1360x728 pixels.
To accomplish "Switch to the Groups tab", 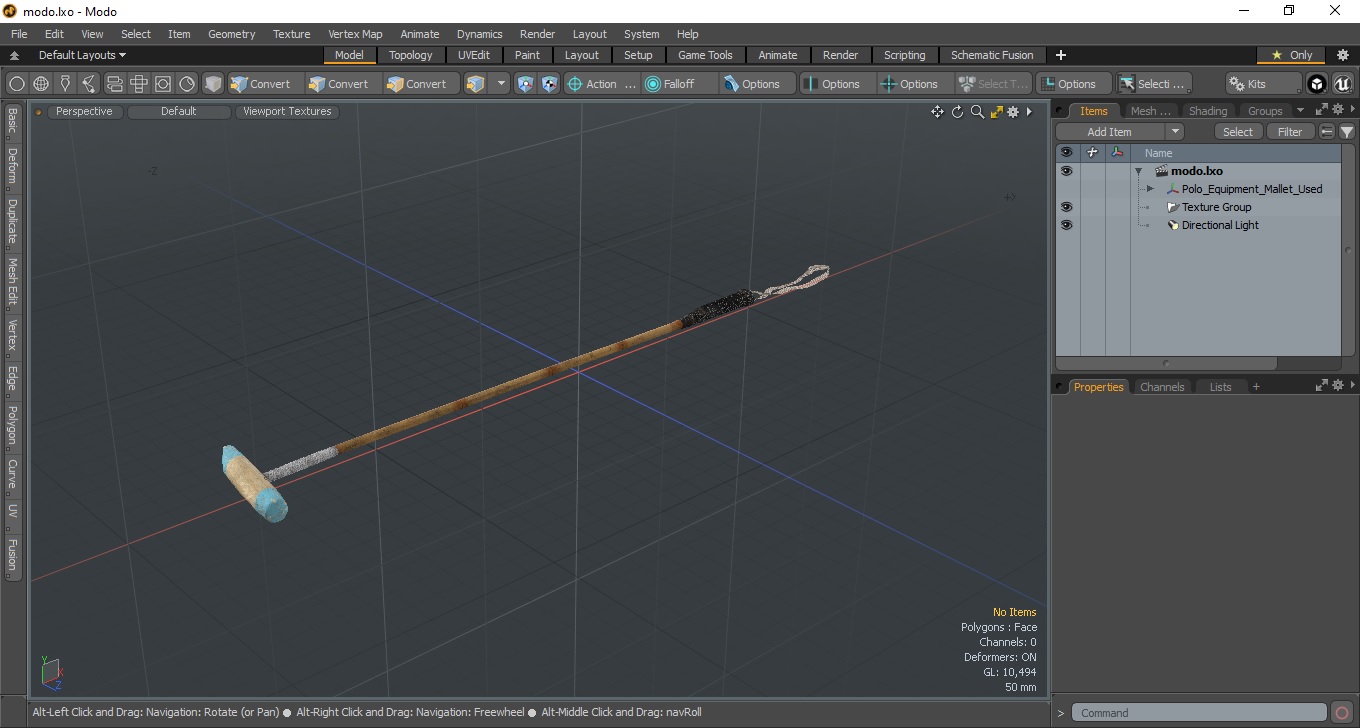I will point(1265,111).
